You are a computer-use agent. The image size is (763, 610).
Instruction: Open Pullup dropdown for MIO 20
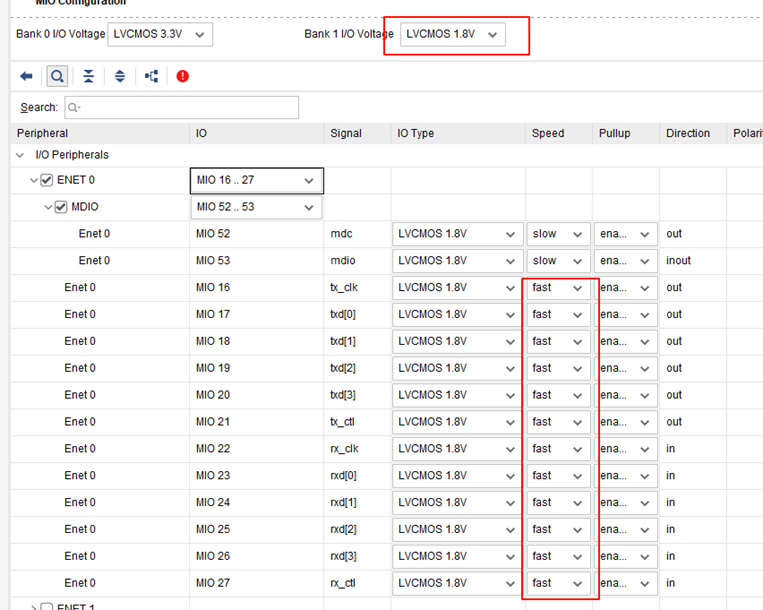(625, 395)
